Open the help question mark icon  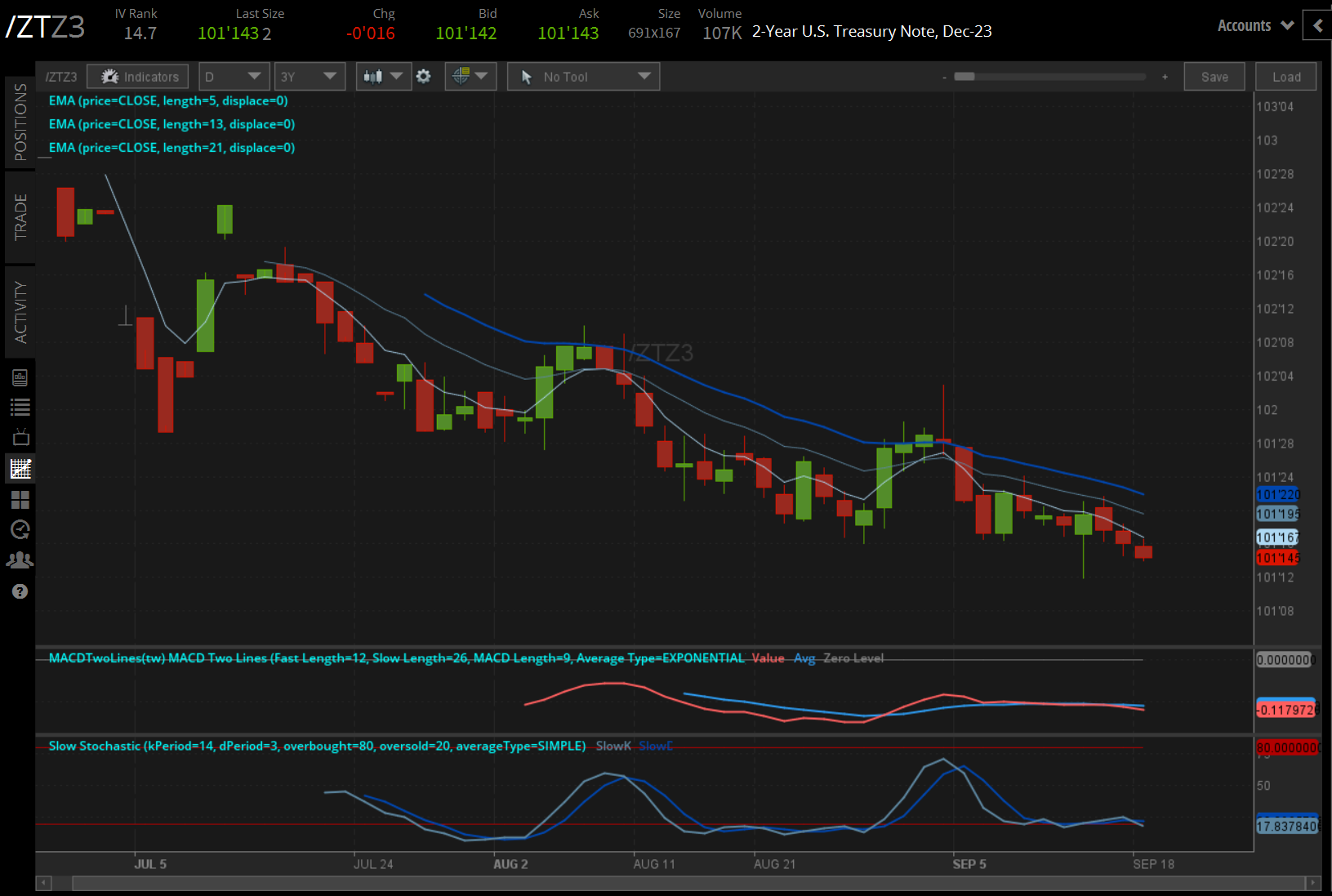pos(20,591)
